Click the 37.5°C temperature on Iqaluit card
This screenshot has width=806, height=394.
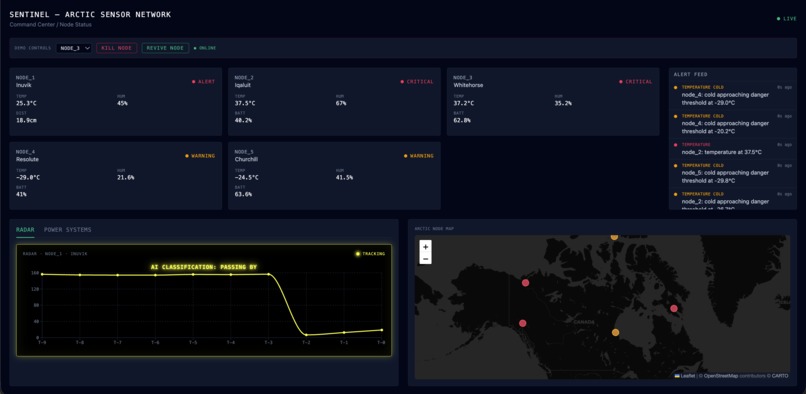(x=245, y=103)
